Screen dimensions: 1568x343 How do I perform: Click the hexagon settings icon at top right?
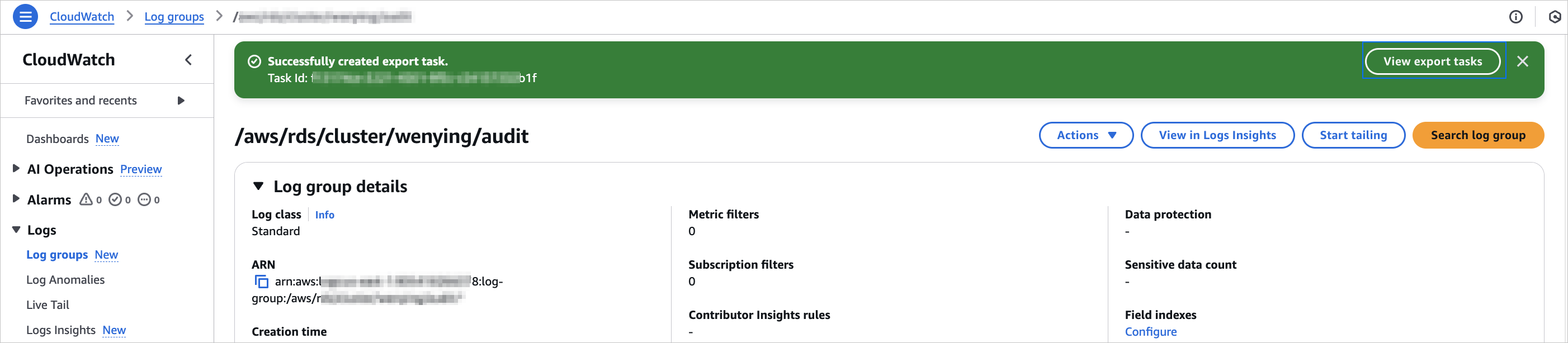pyautogui.click(x=1555, y=17)
